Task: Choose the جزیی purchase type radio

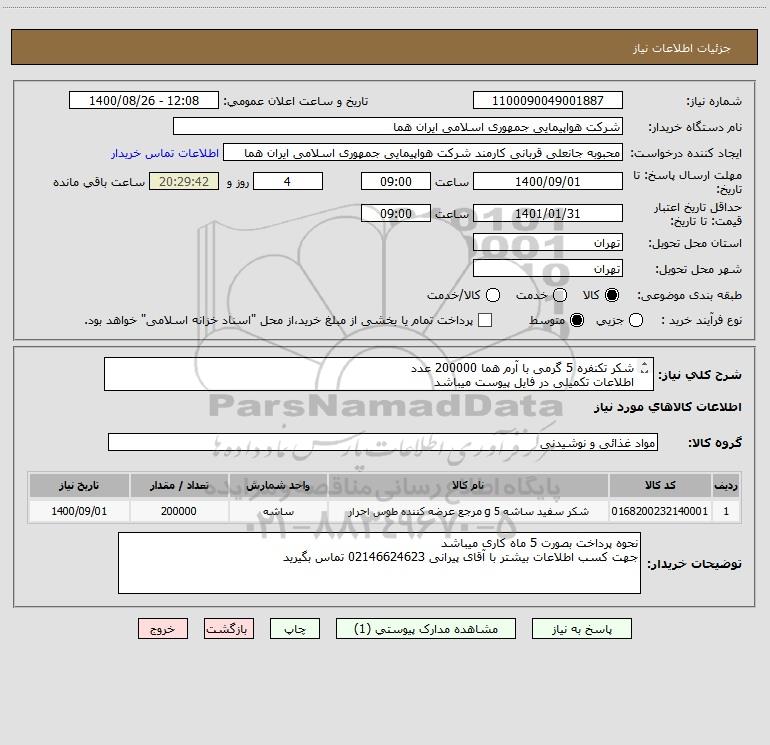Action: tap(636, 321)
